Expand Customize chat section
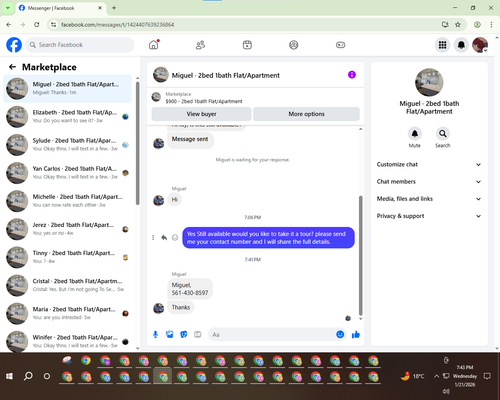Image resolution: width=500 pixels, height=400 pixels. tap(429, 164)
